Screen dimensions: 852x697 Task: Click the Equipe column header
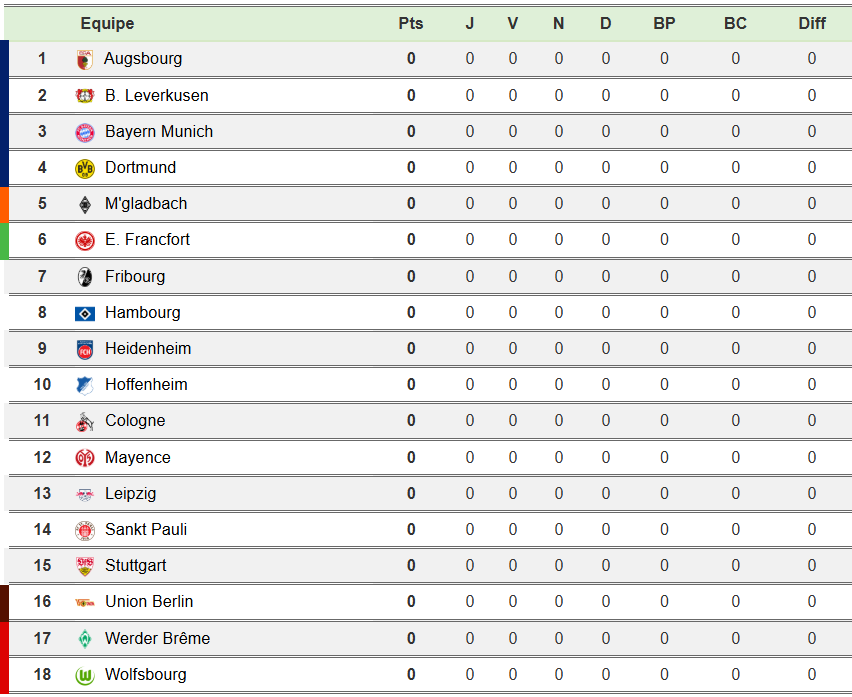pos(107,23)
